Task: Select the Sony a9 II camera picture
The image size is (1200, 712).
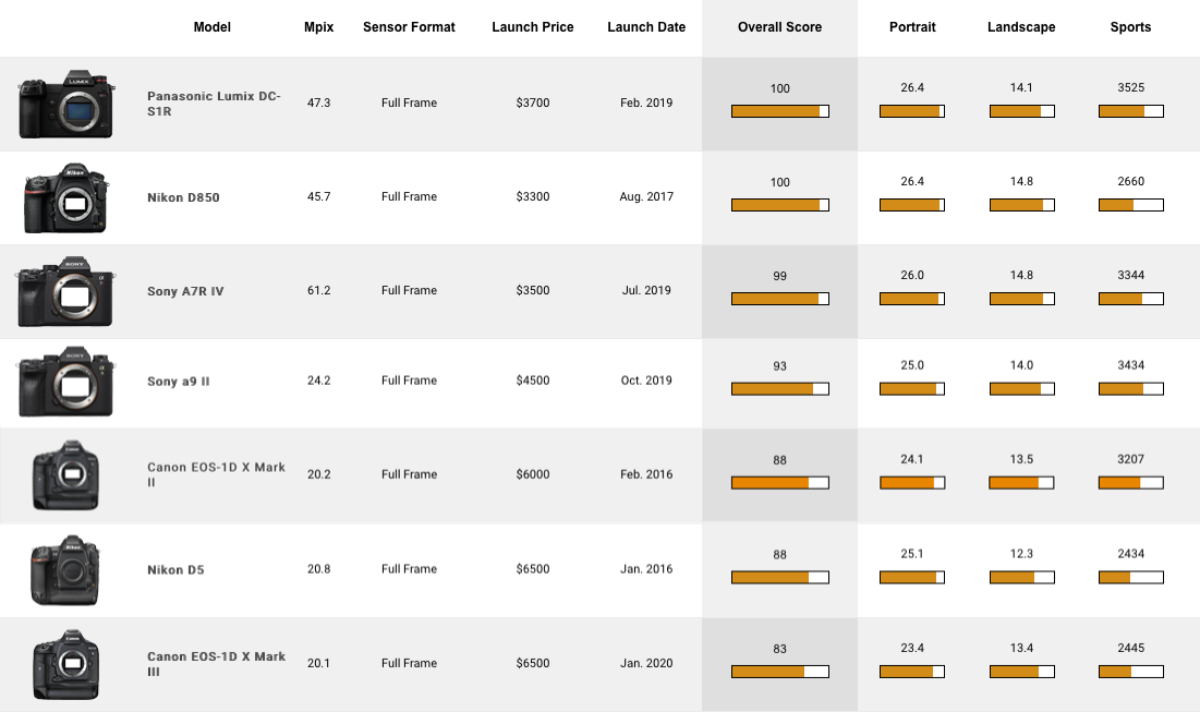Action: click(x=66, y=381)
